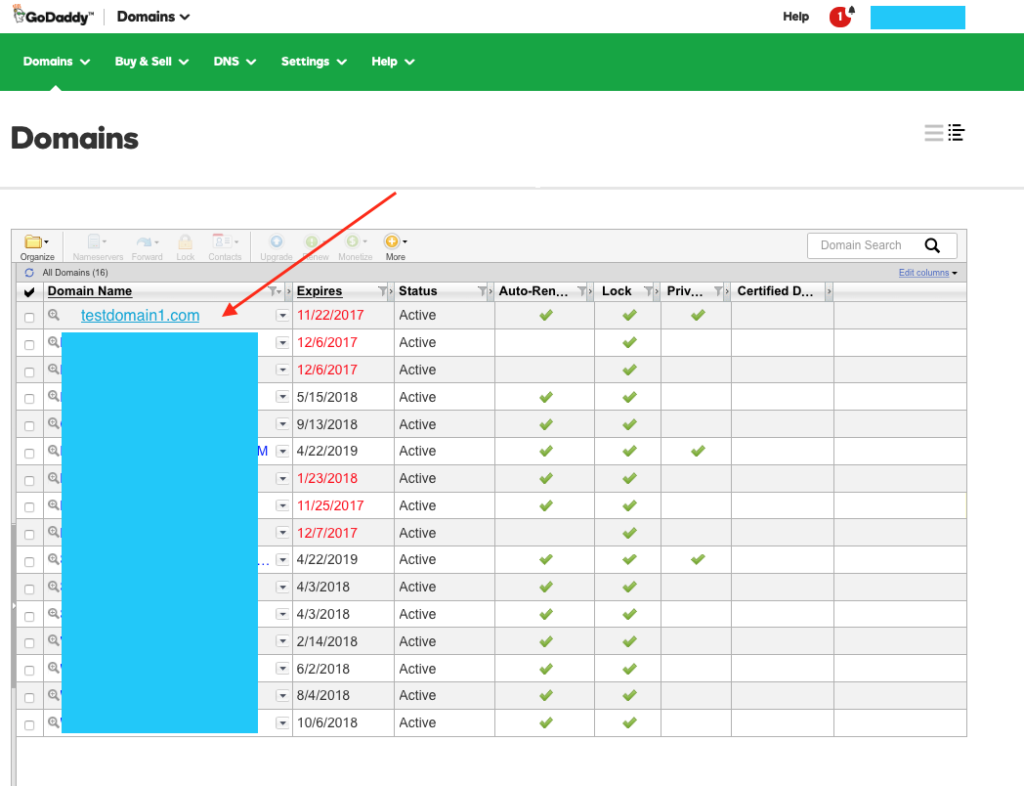This screenshot has height=786, width=1024.
Task: Check the box for the 11/25/2017 row
Action: (x=29, y=507)
